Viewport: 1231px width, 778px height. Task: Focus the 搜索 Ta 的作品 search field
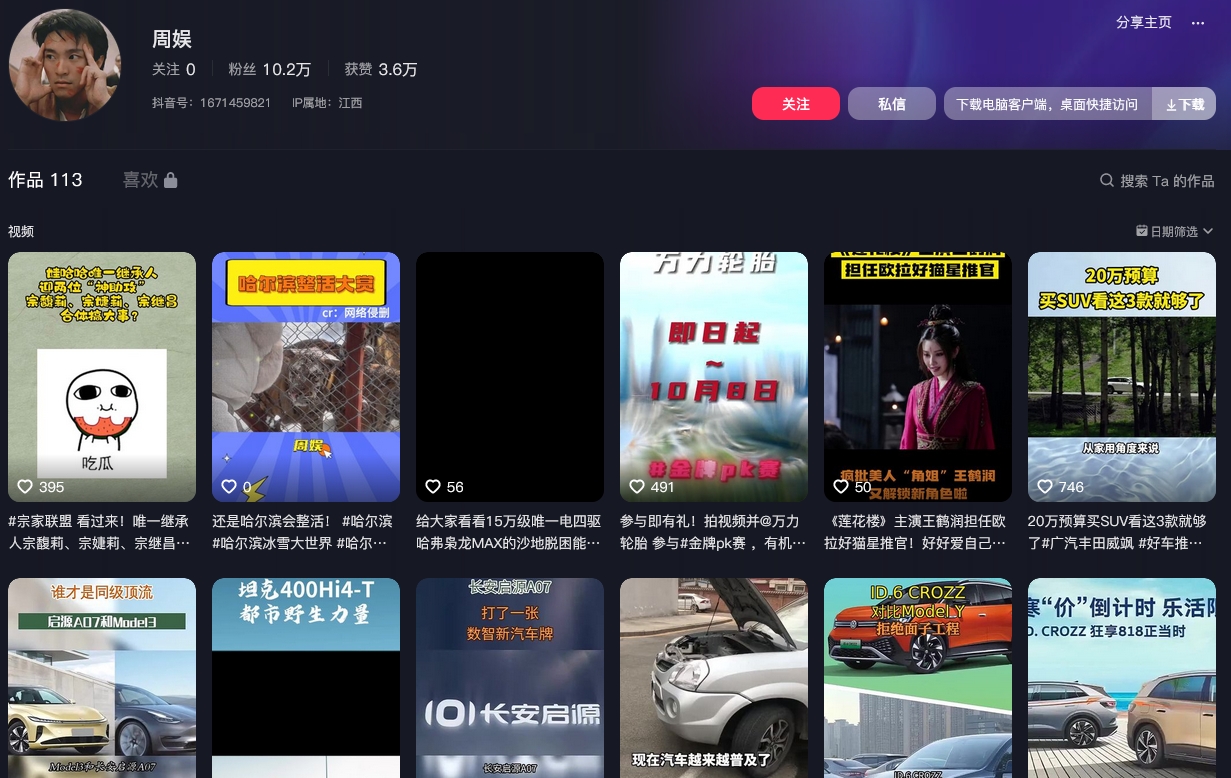[1157, 181]
